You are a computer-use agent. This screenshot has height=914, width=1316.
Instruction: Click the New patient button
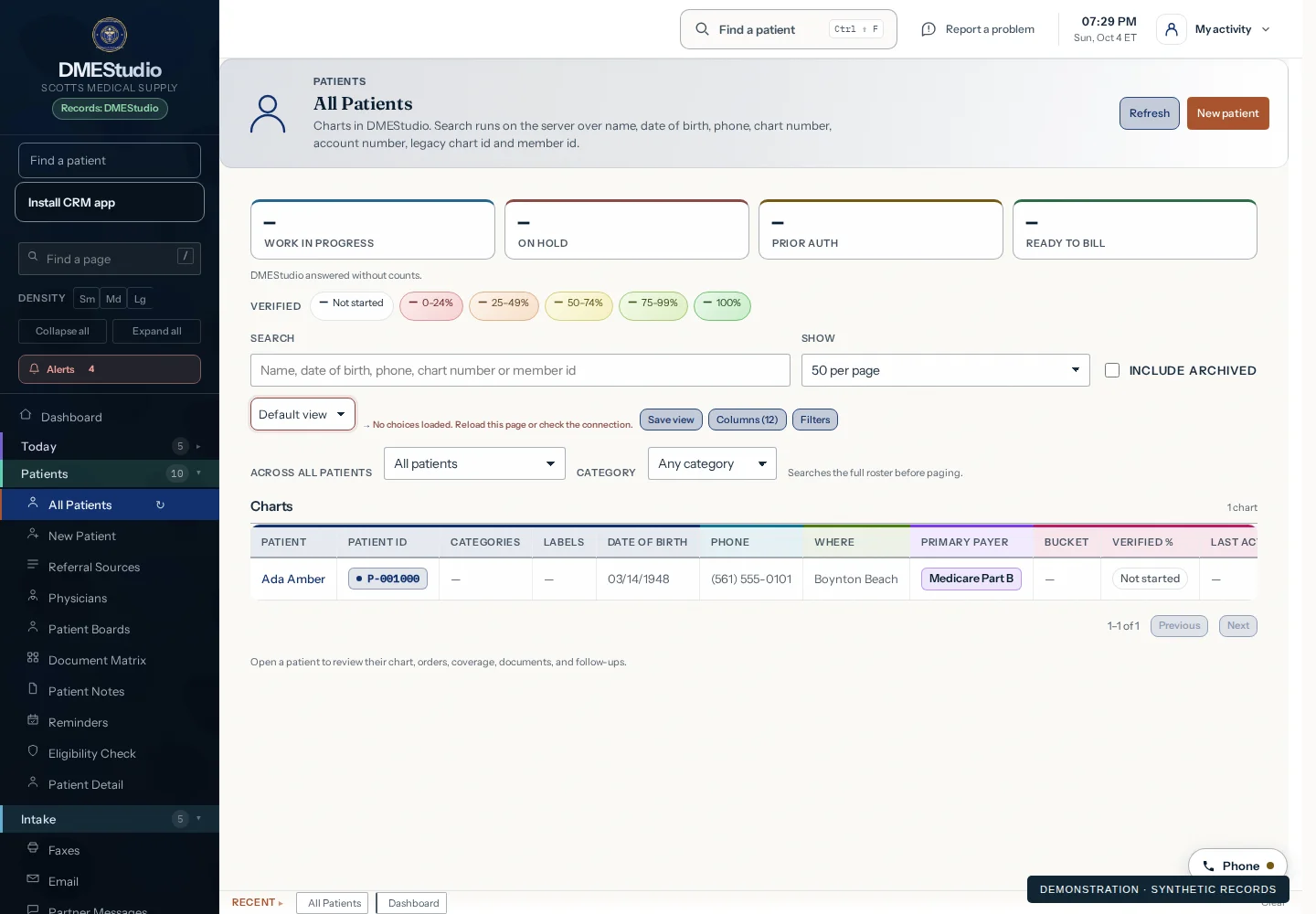point(1227,113)
